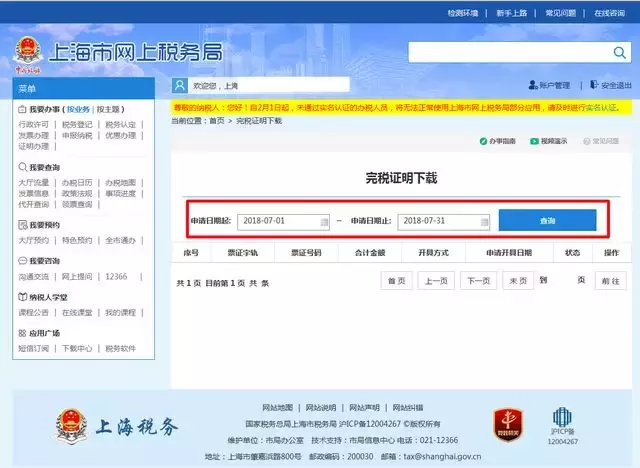This screenshot has height=468, width=640.
Task: Click the 我要预约 section icon
Action: pyautogui.click(x=22, y=225)
